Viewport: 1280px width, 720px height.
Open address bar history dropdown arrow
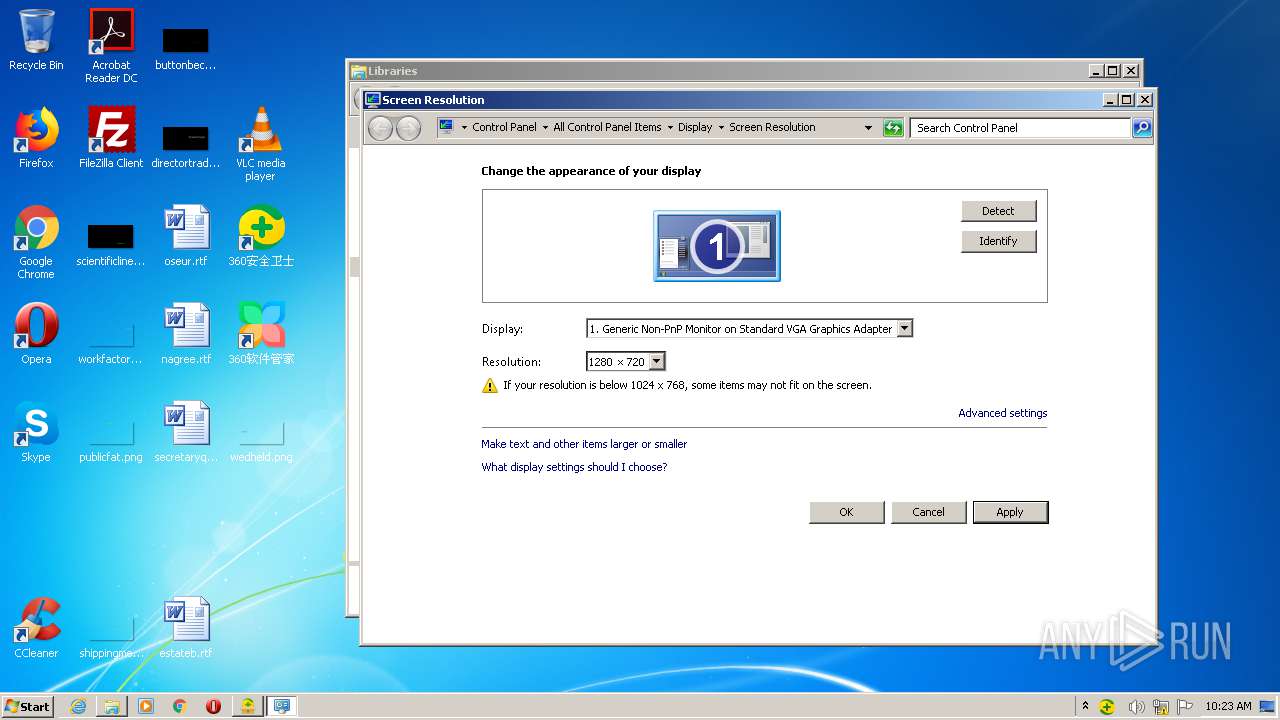click(868, 128)
